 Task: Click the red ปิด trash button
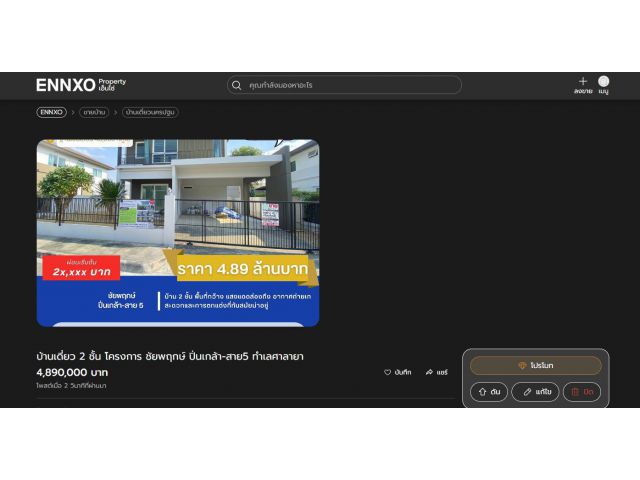tap(582, 392)
